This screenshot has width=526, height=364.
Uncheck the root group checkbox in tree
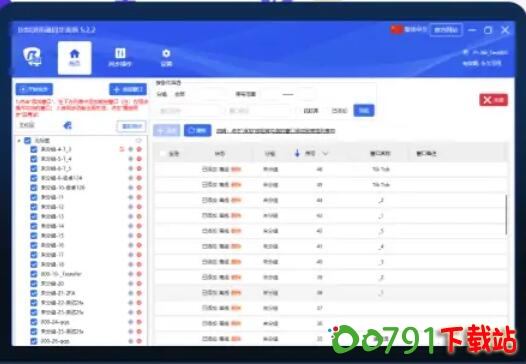click(x=28, y=141)
